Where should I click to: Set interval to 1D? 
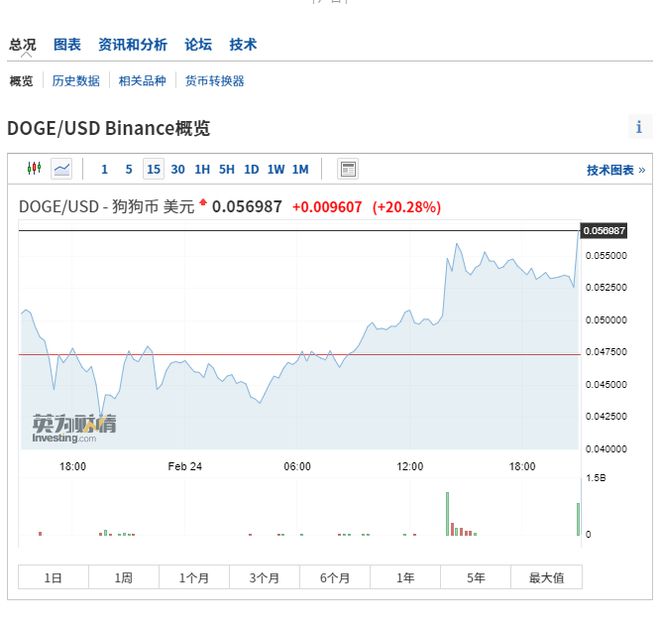click(x=251, y=169)
